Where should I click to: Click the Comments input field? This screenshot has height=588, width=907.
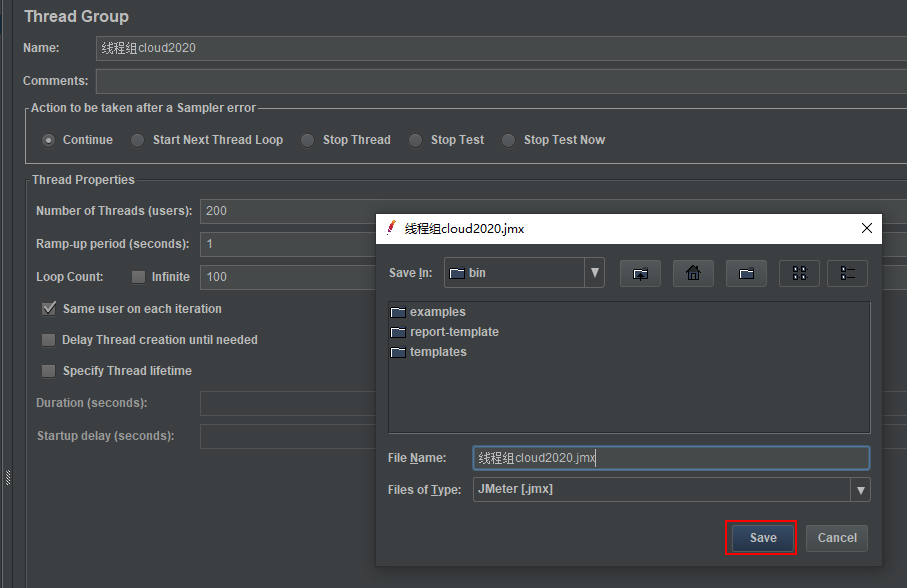(501, 81)
